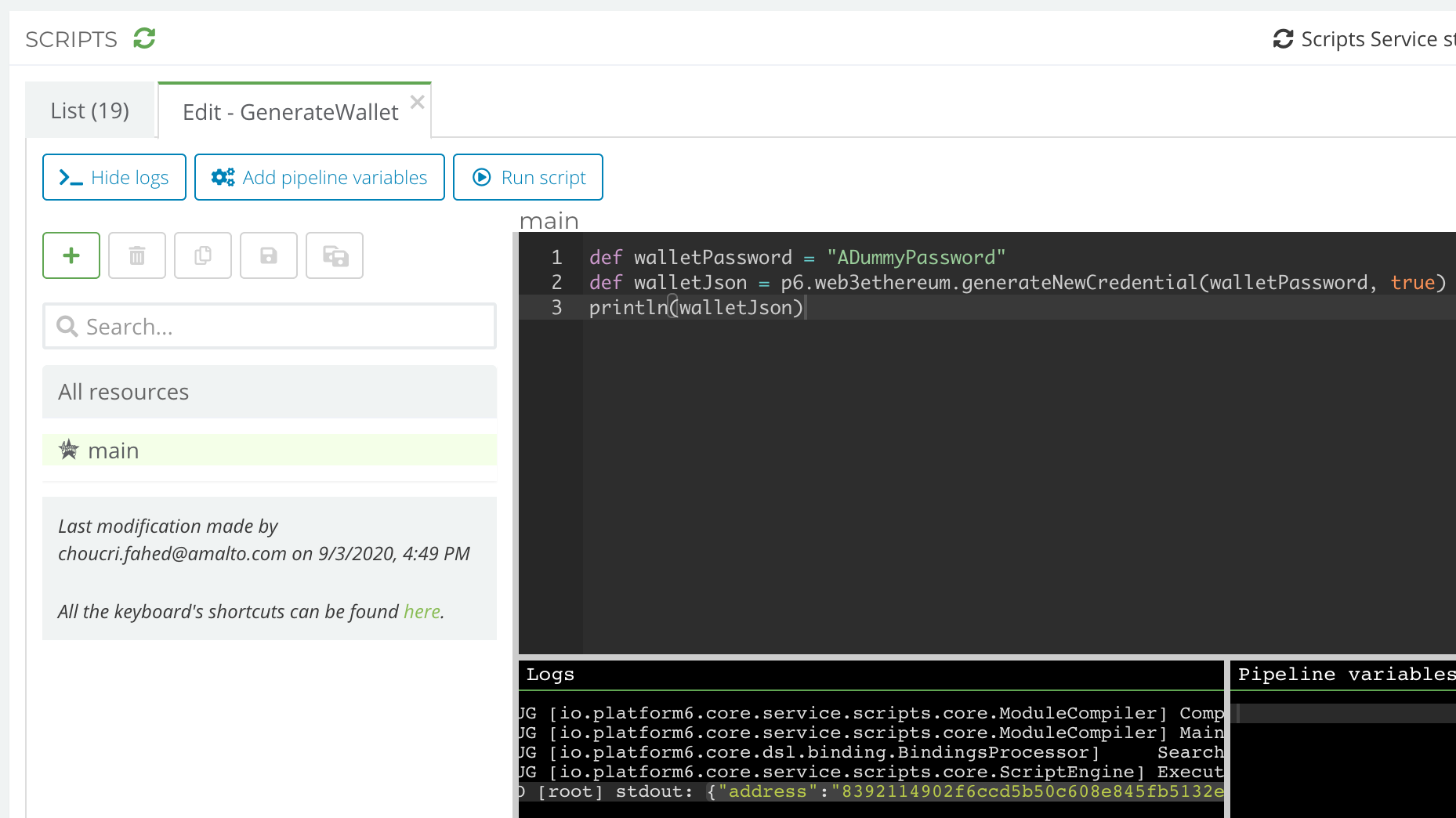The width and height of the screenshot is (1456, 818).
Task: Click inside the Search field
Action: [235, 326]
